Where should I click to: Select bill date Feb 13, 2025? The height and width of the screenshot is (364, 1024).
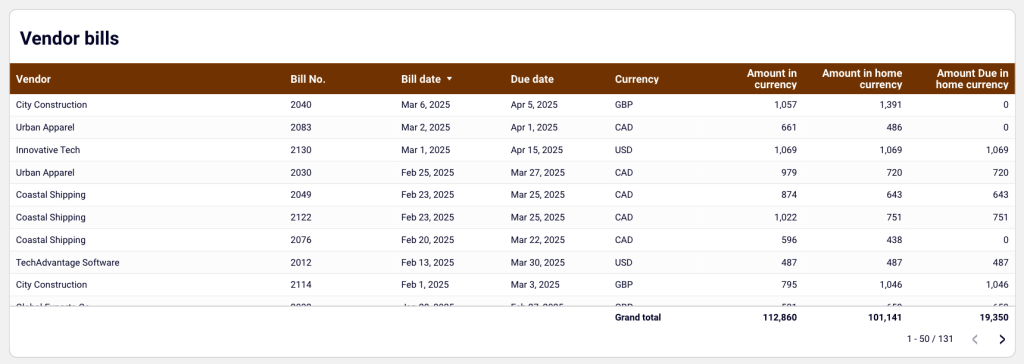[x=427, y=263]
